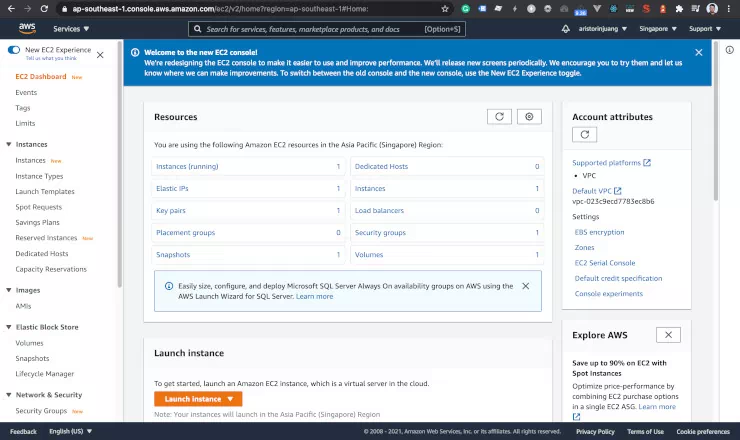740x440 pixels.
Task: Open Launch instance dropdown arrow
Action: pos(230,399)
